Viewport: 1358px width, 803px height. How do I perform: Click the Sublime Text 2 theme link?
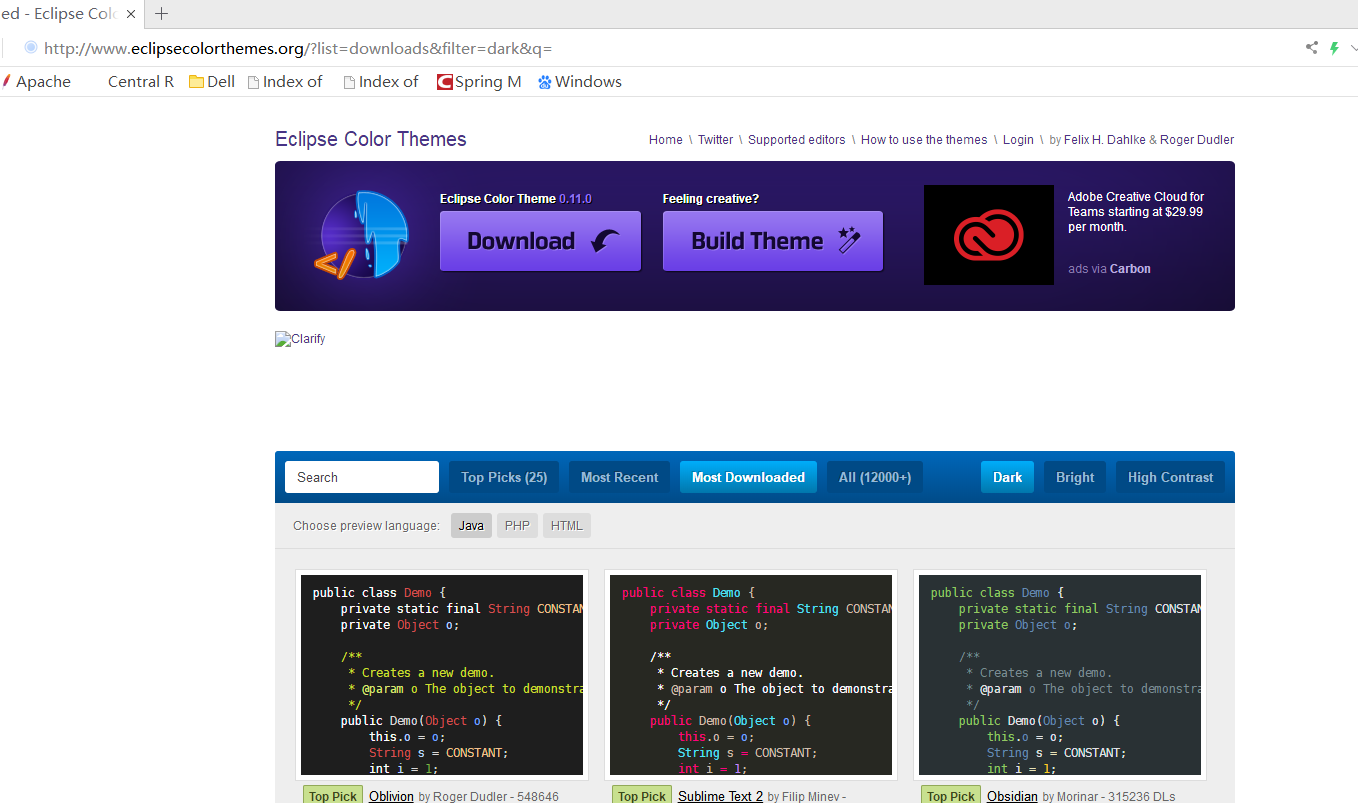(720, 796)
